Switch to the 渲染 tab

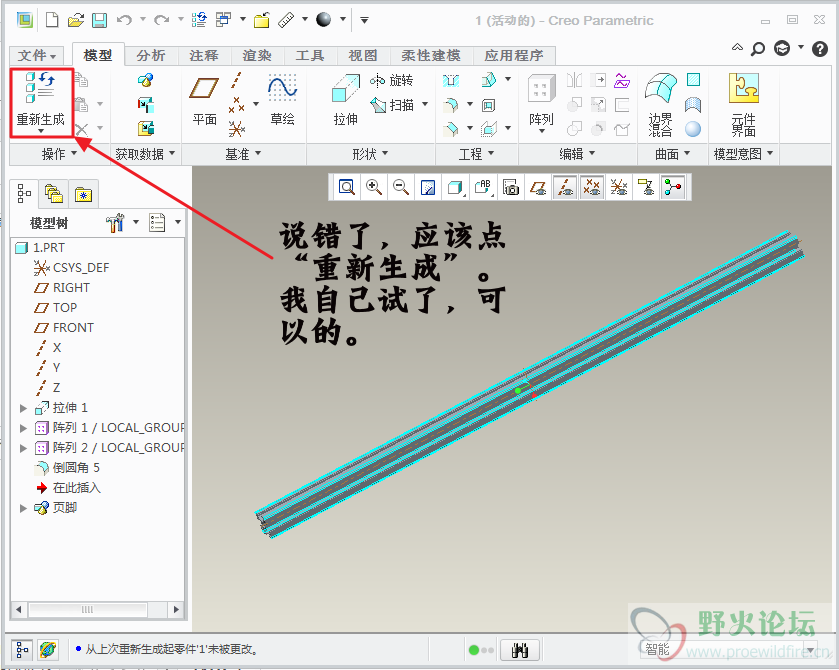click(257, 56)
